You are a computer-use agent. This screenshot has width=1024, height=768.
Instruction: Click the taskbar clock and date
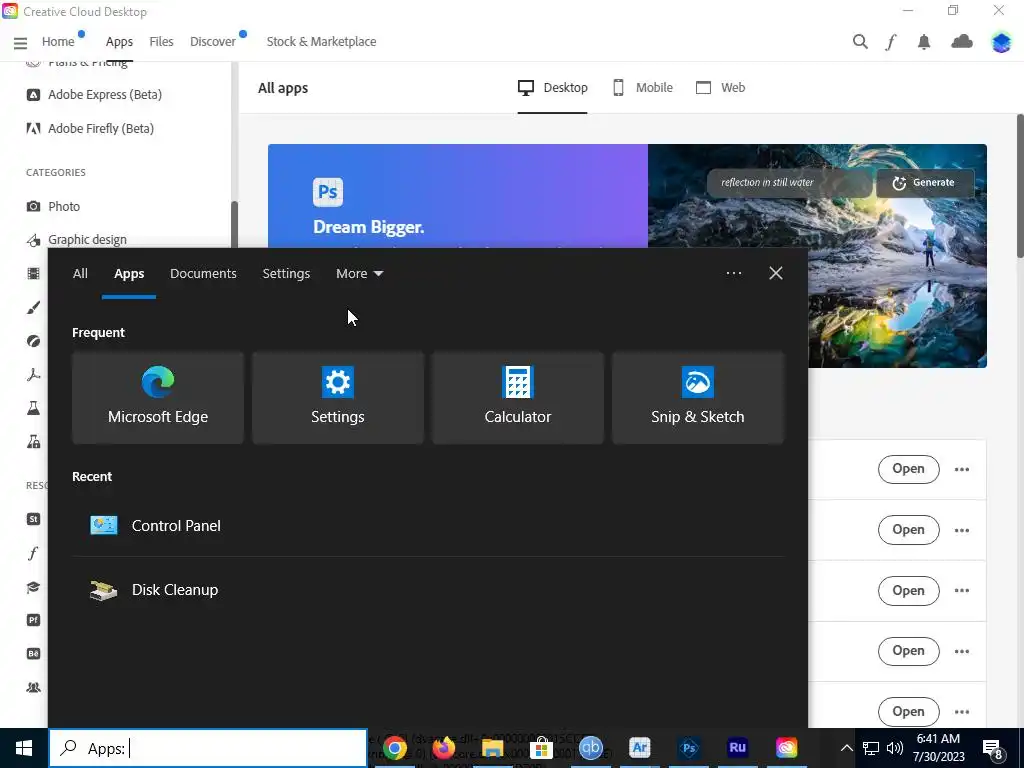pyautogui.click(x=938, y=748)
